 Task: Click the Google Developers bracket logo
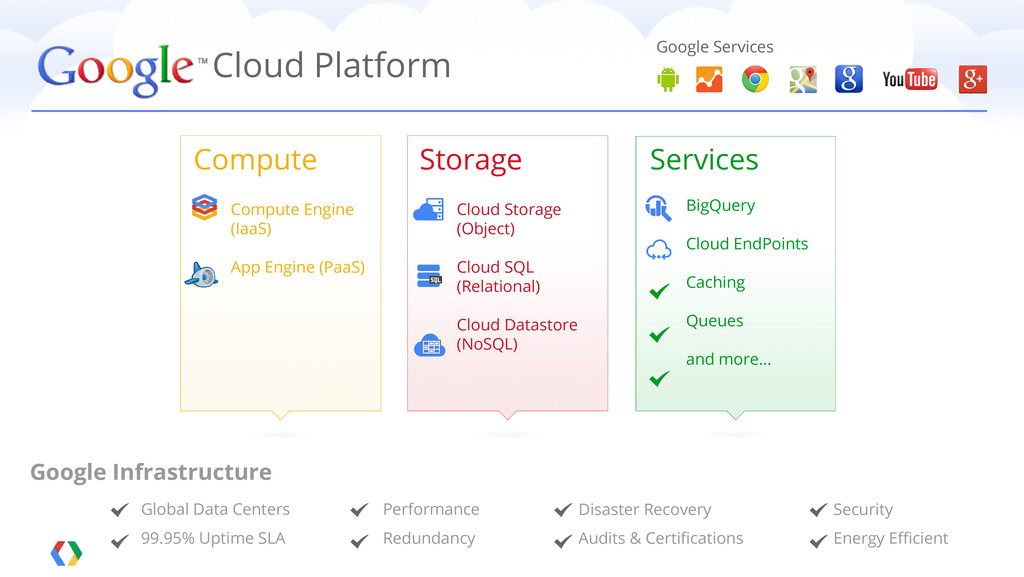coord(67,554)
